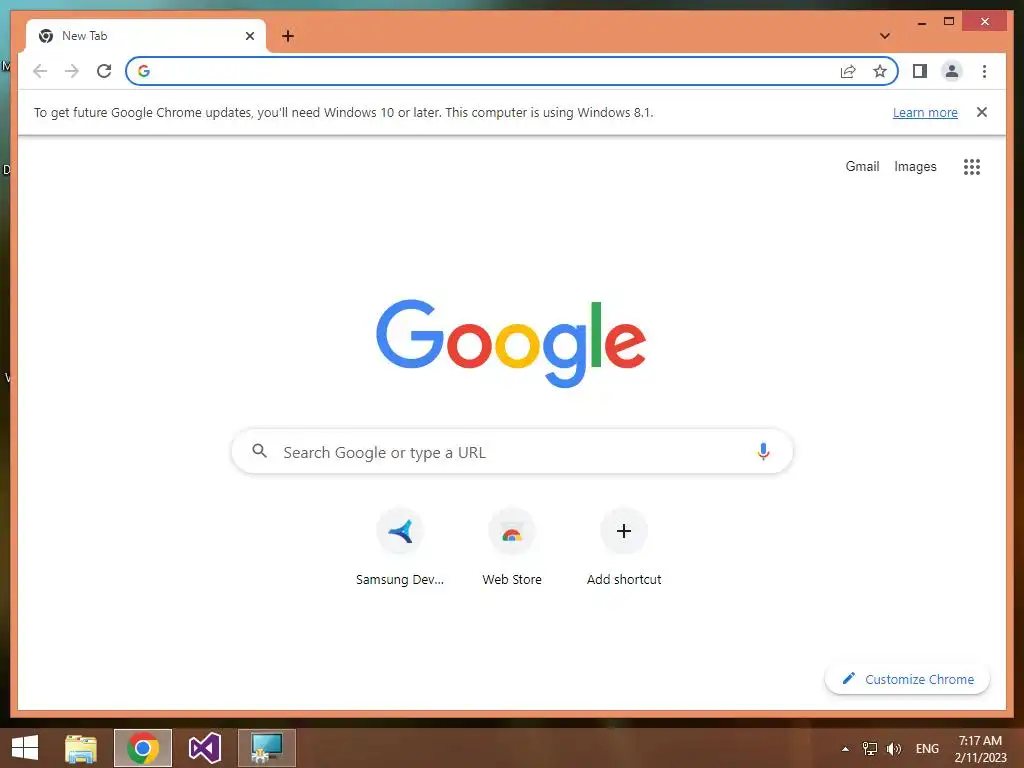Click the Chrome taskbar icon

click(143, 748)
